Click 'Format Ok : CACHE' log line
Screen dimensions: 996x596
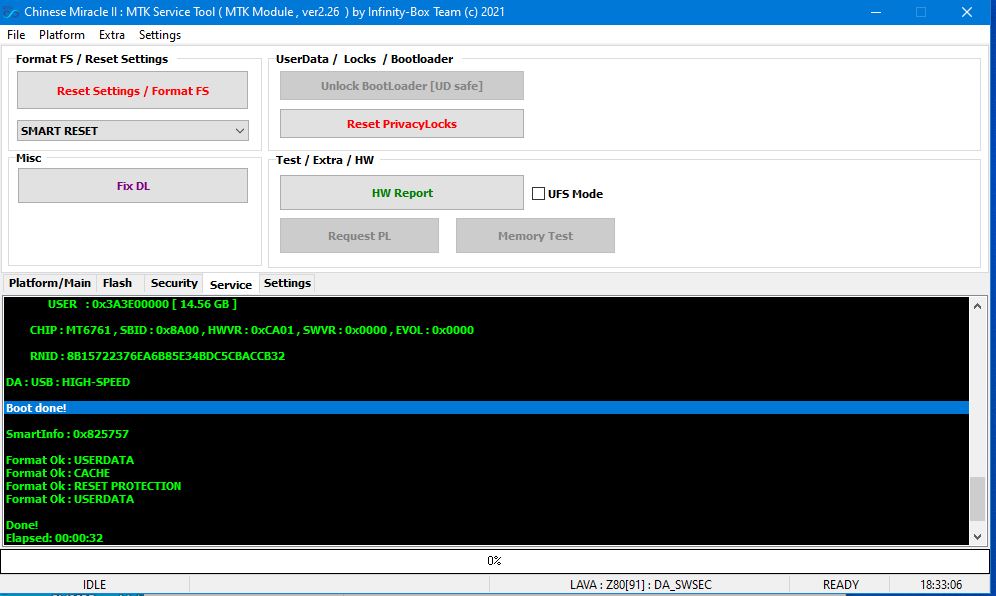pos(58,473)
